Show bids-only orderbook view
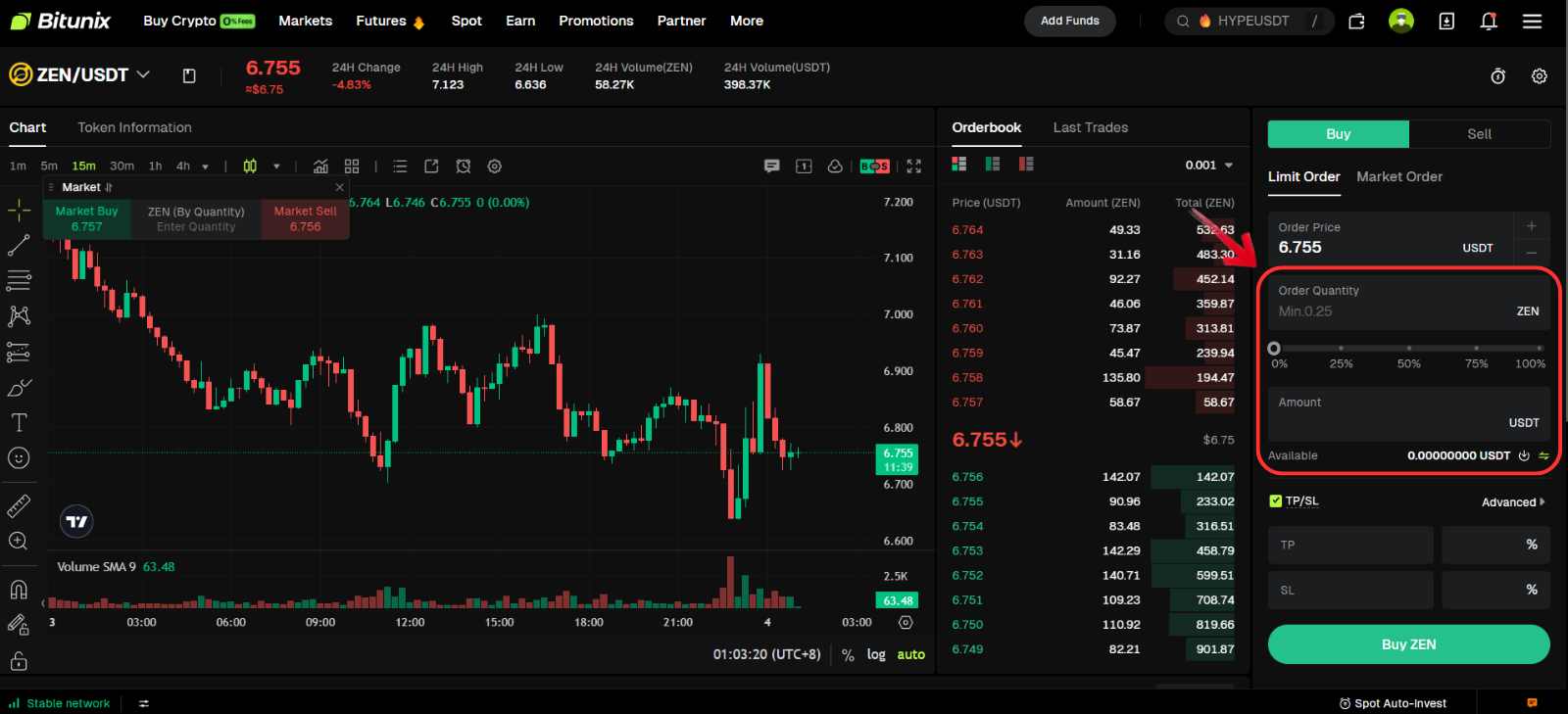This screenshot has height=714, width=1568. [x=993, y=164]
